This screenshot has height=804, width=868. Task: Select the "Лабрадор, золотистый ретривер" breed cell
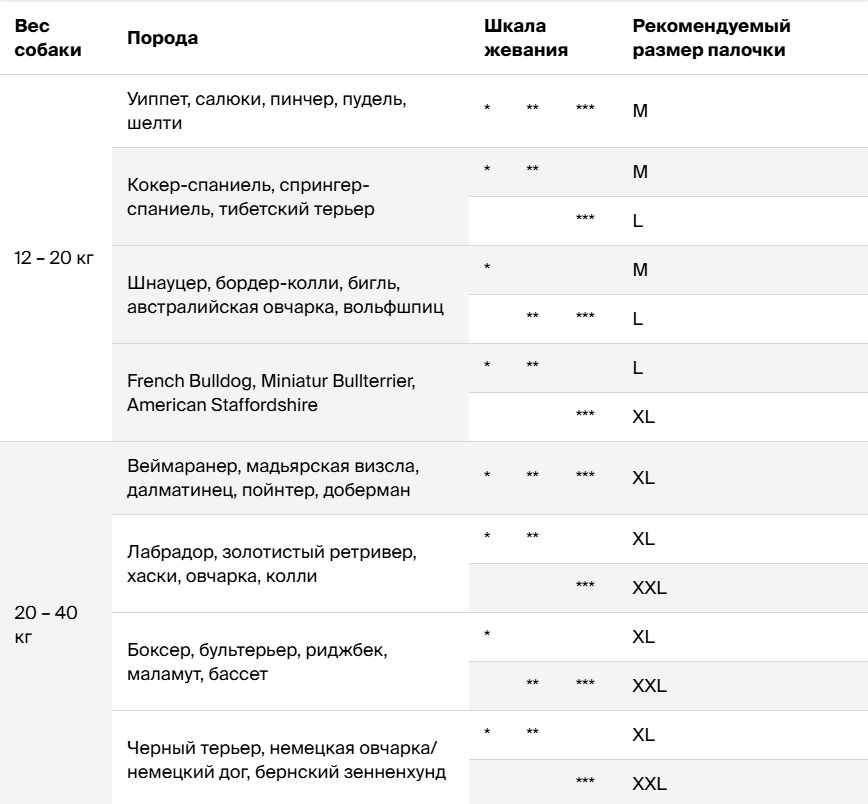[x=272, y=564]
